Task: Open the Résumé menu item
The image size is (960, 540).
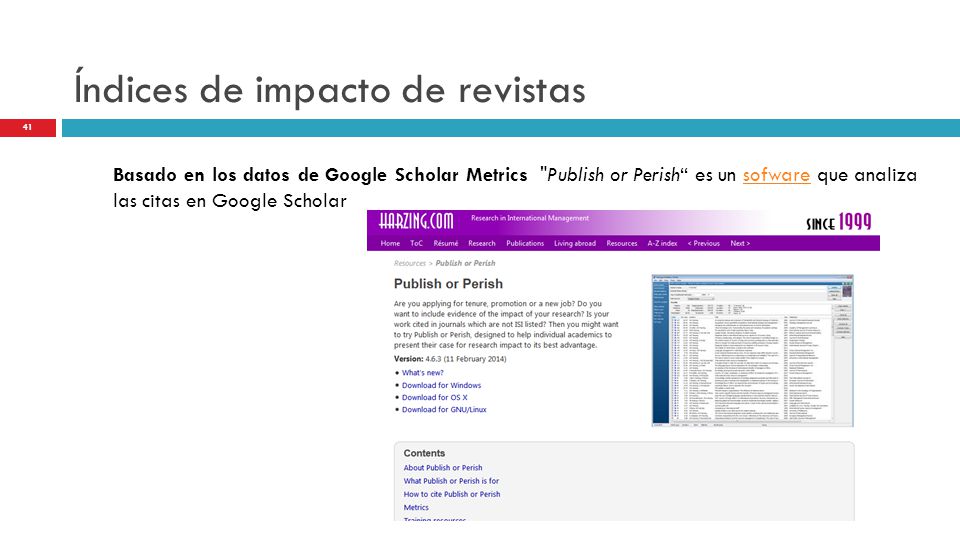Action: coord(446,243)
